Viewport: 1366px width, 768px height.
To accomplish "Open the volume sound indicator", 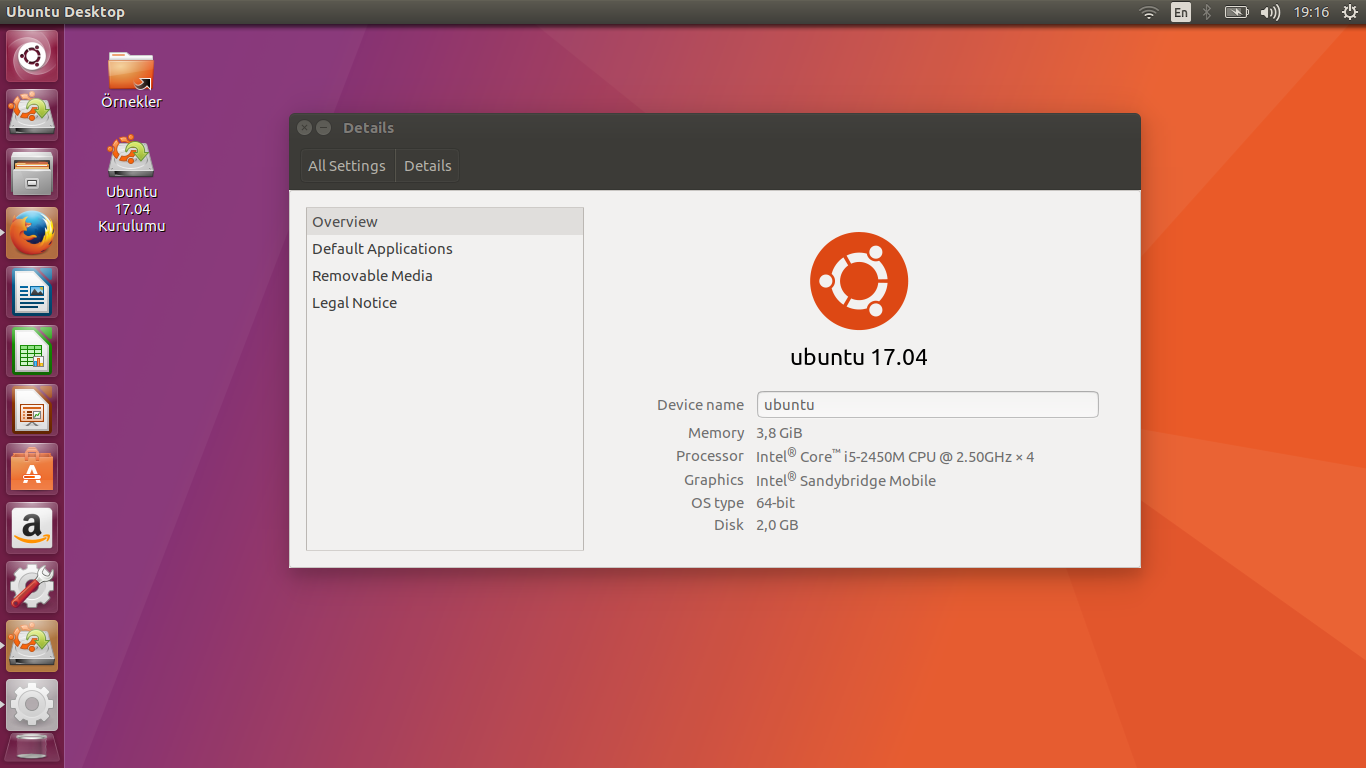I will (x=1270, y=12).
